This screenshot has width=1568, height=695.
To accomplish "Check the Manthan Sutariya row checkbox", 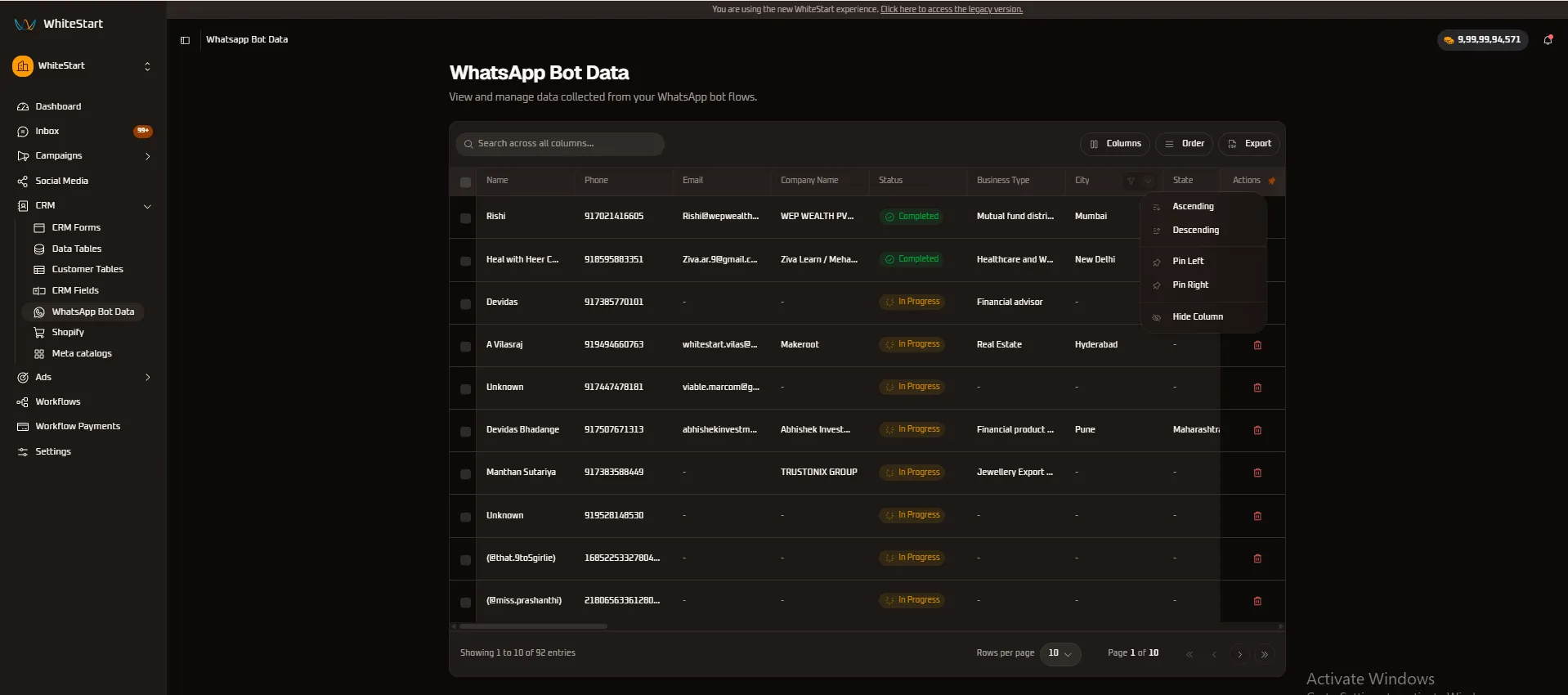I will (x=465, y=474).
